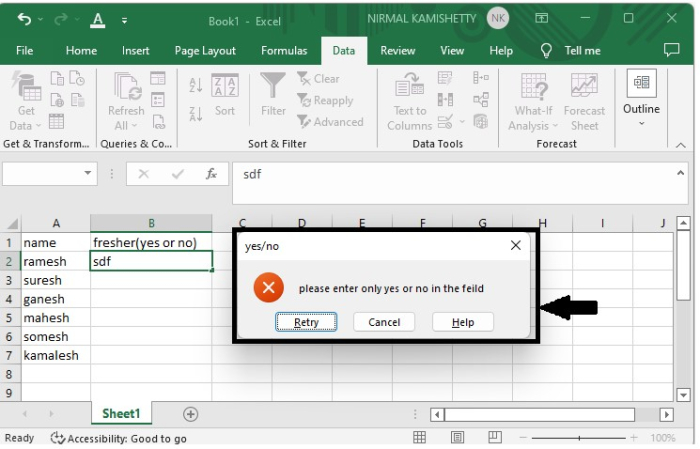Click Retry in yes/no dialog
The width and height of the screenshot is (700, 449).
(x=306, y=322)
